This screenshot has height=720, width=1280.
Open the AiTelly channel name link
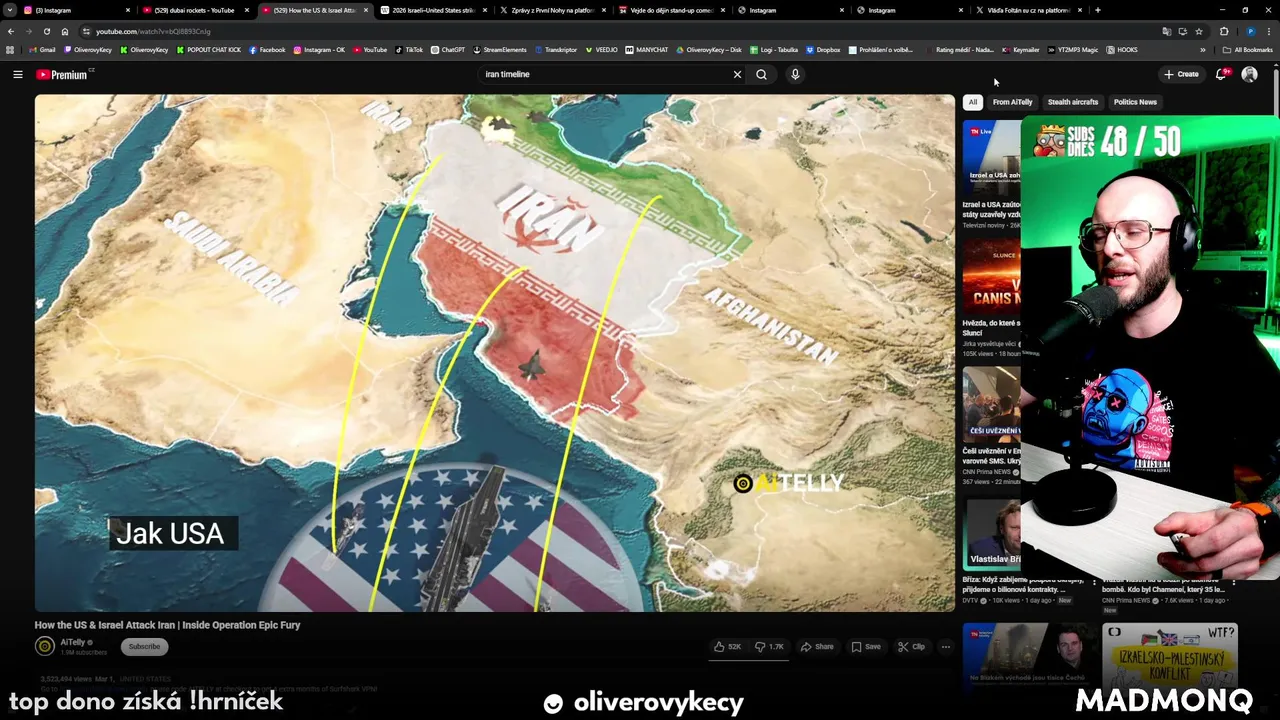73,642
